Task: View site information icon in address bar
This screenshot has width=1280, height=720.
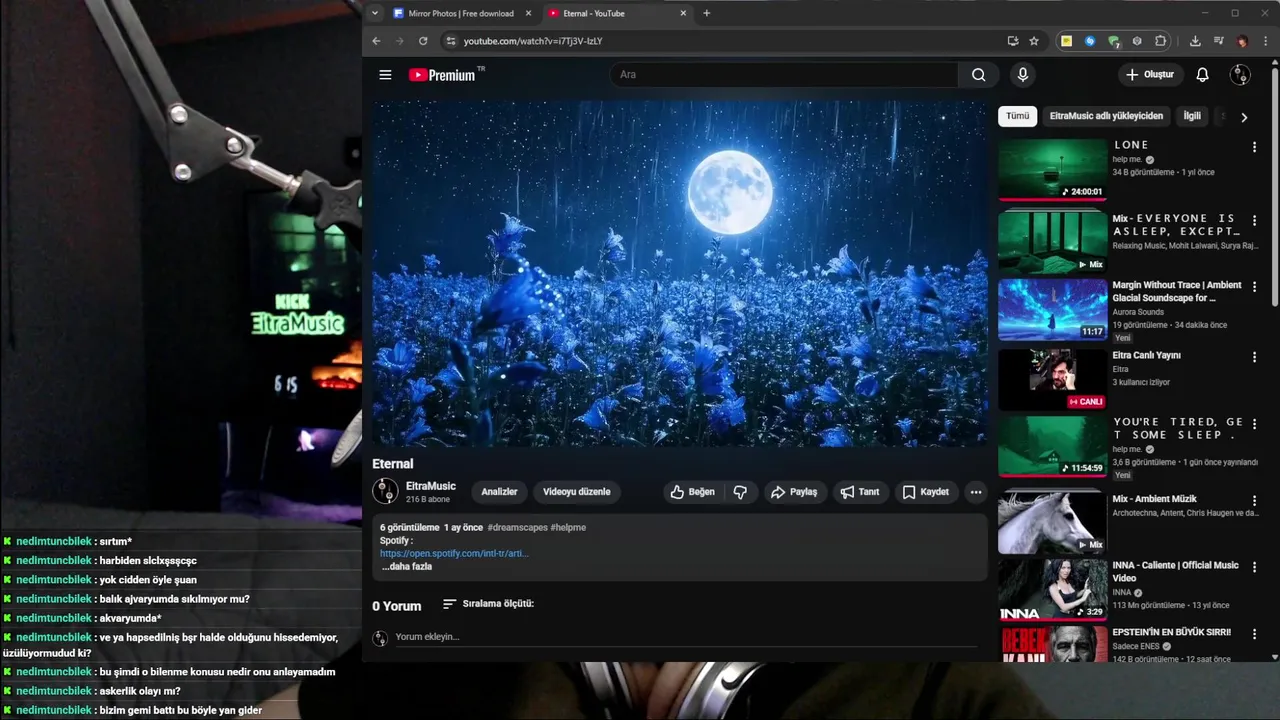Action: 451,41
